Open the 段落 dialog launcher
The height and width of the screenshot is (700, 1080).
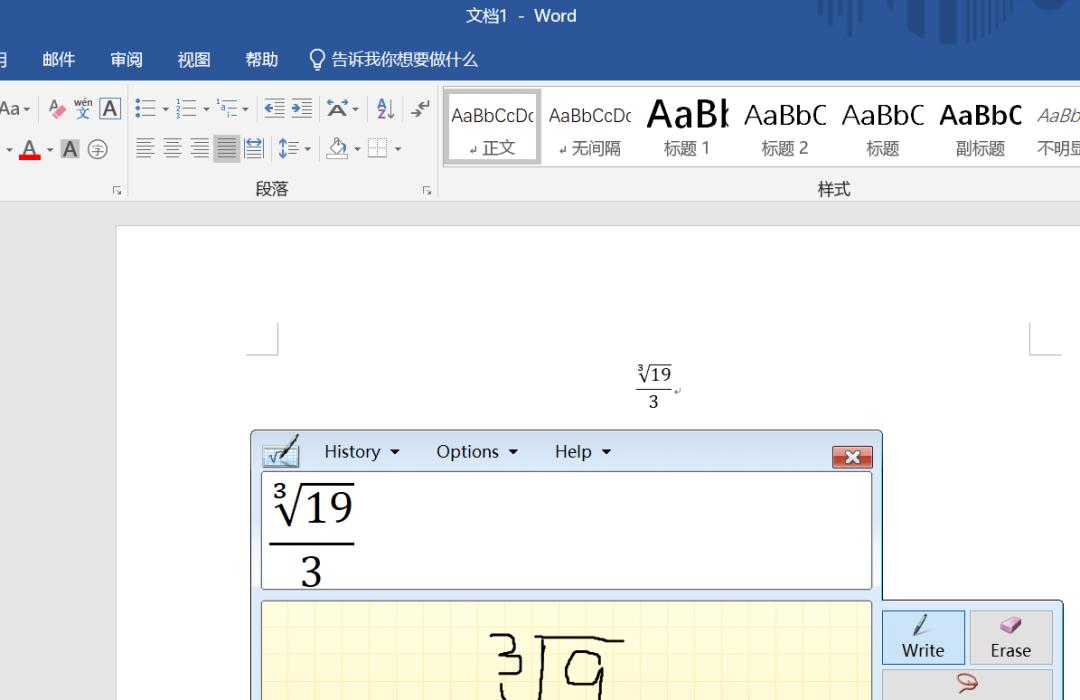(x=427, y=189)
